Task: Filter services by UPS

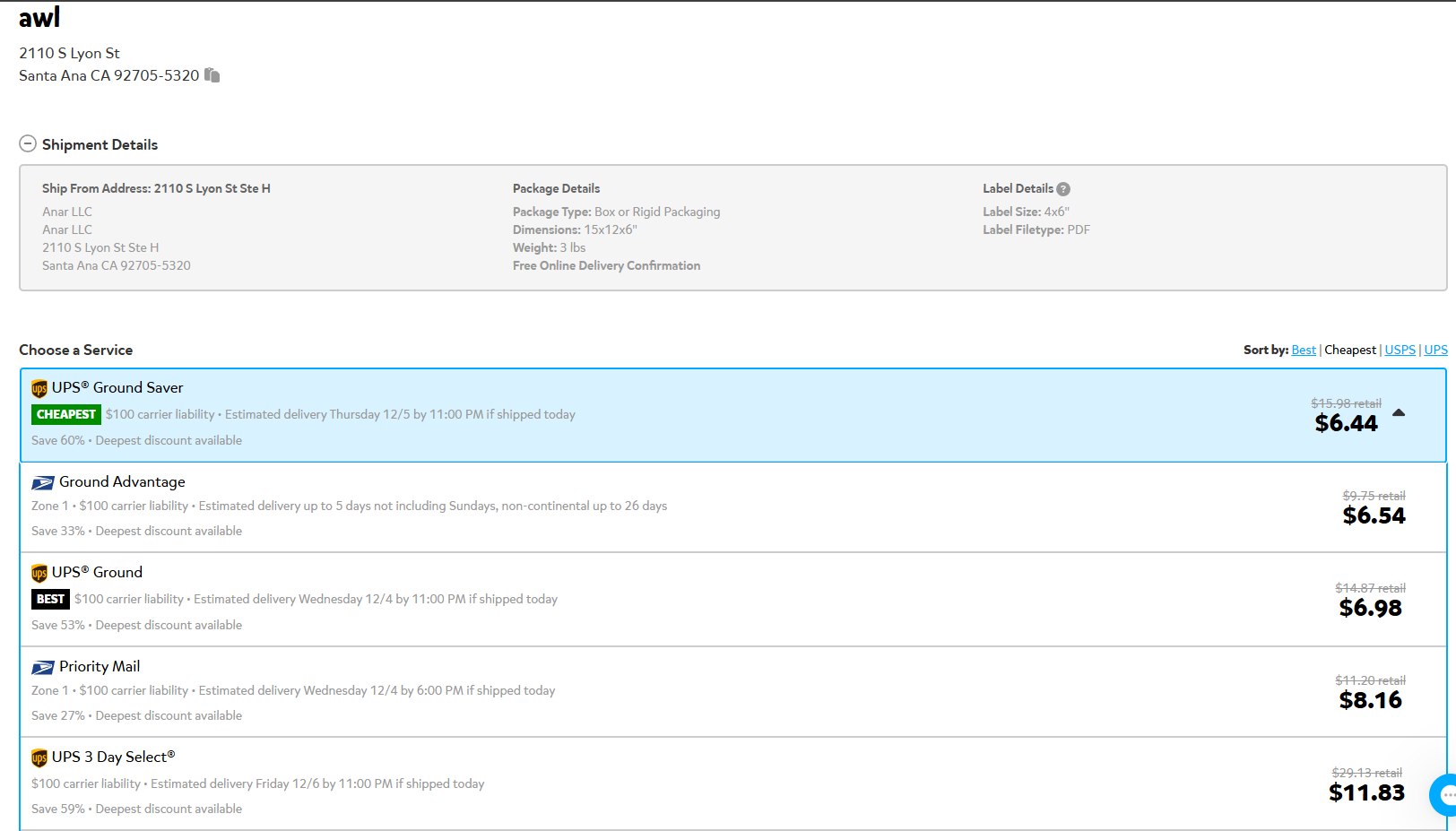Action: pos(1435,350)
